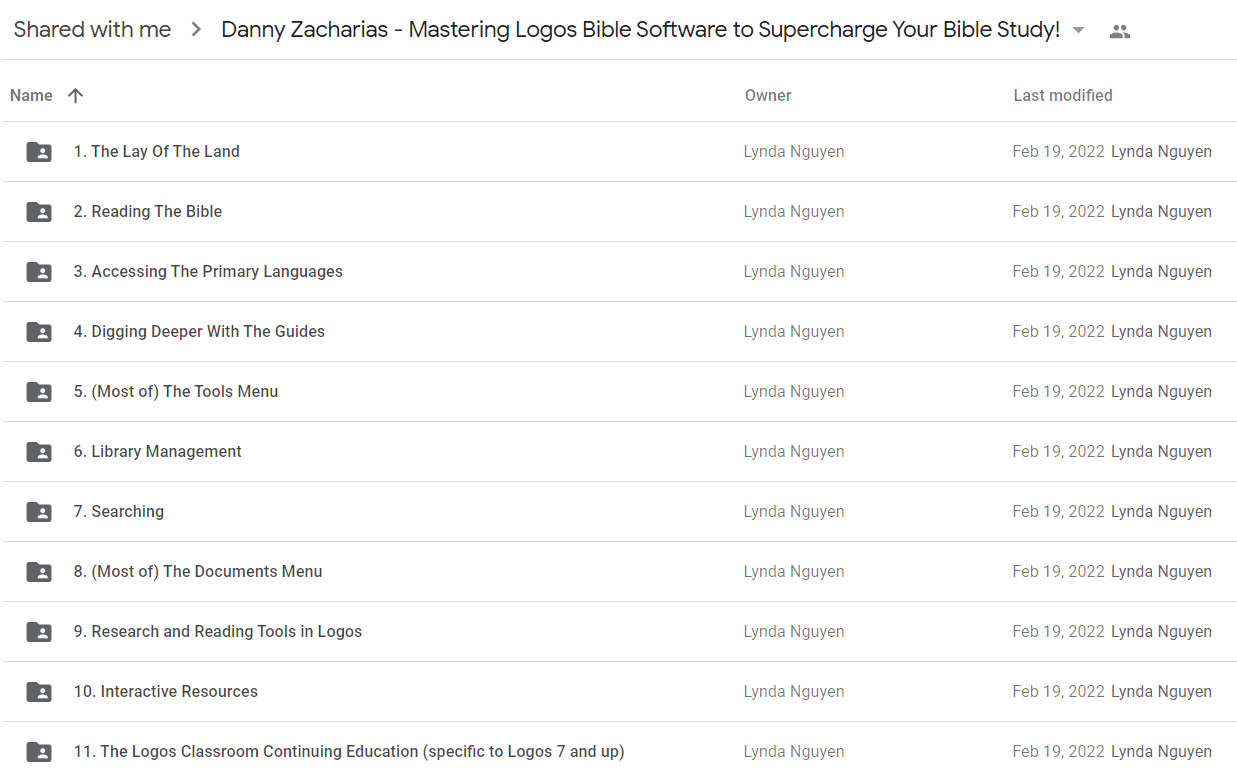Click the folder icon beside Searching
Screen dimensions: 1237x771
pos(39,512)
